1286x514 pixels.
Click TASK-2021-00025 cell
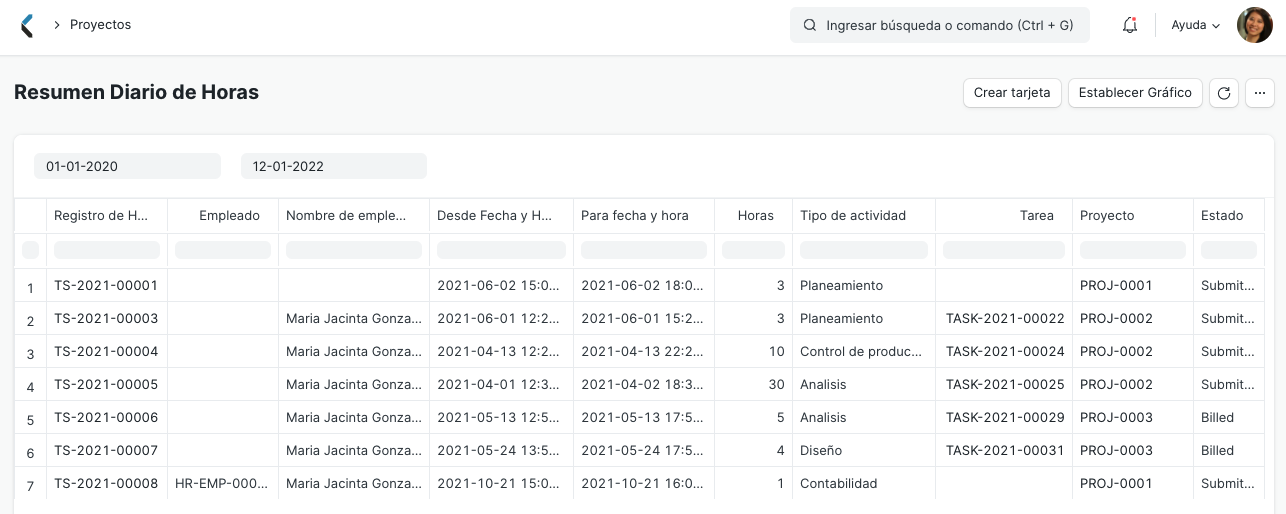(1004, 384)
